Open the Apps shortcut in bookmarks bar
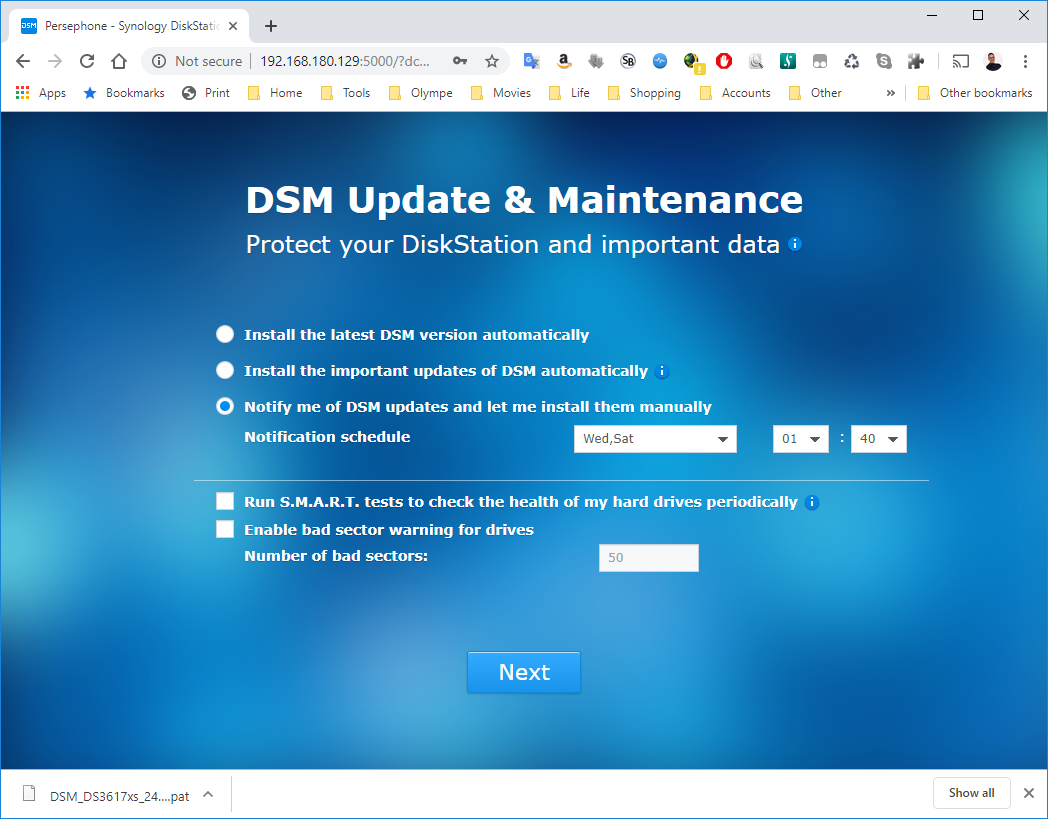Screen dimensions: 1048x819 tap(41, 93)
